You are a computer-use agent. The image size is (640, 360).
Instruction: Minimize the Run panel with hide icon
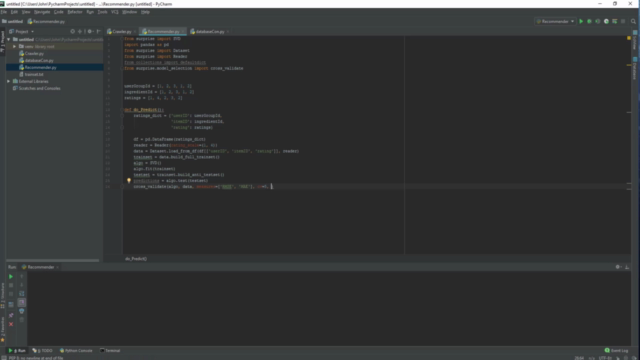point(627,267)
